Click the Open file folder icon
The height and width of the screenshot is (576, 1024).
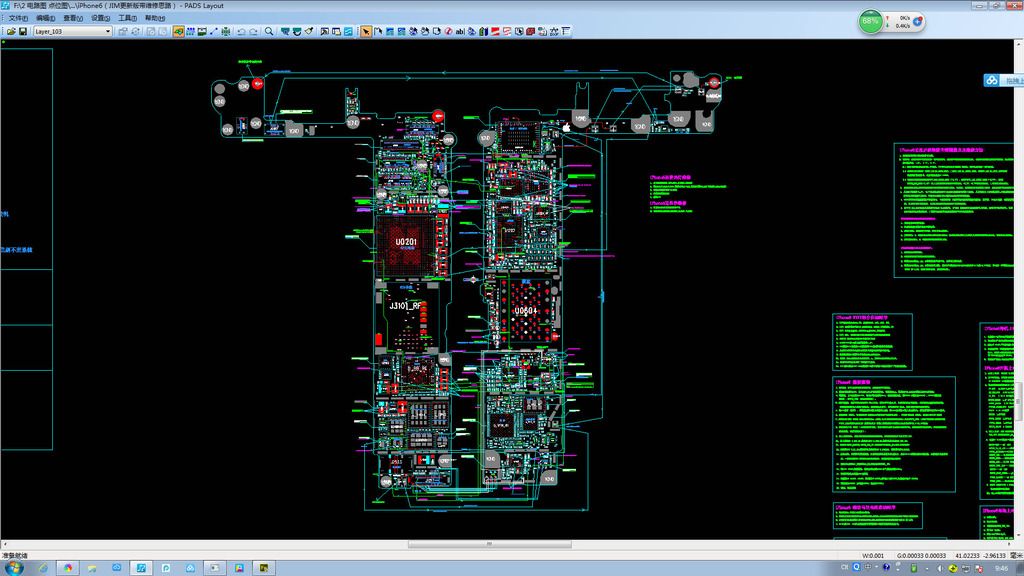(11, 31)
